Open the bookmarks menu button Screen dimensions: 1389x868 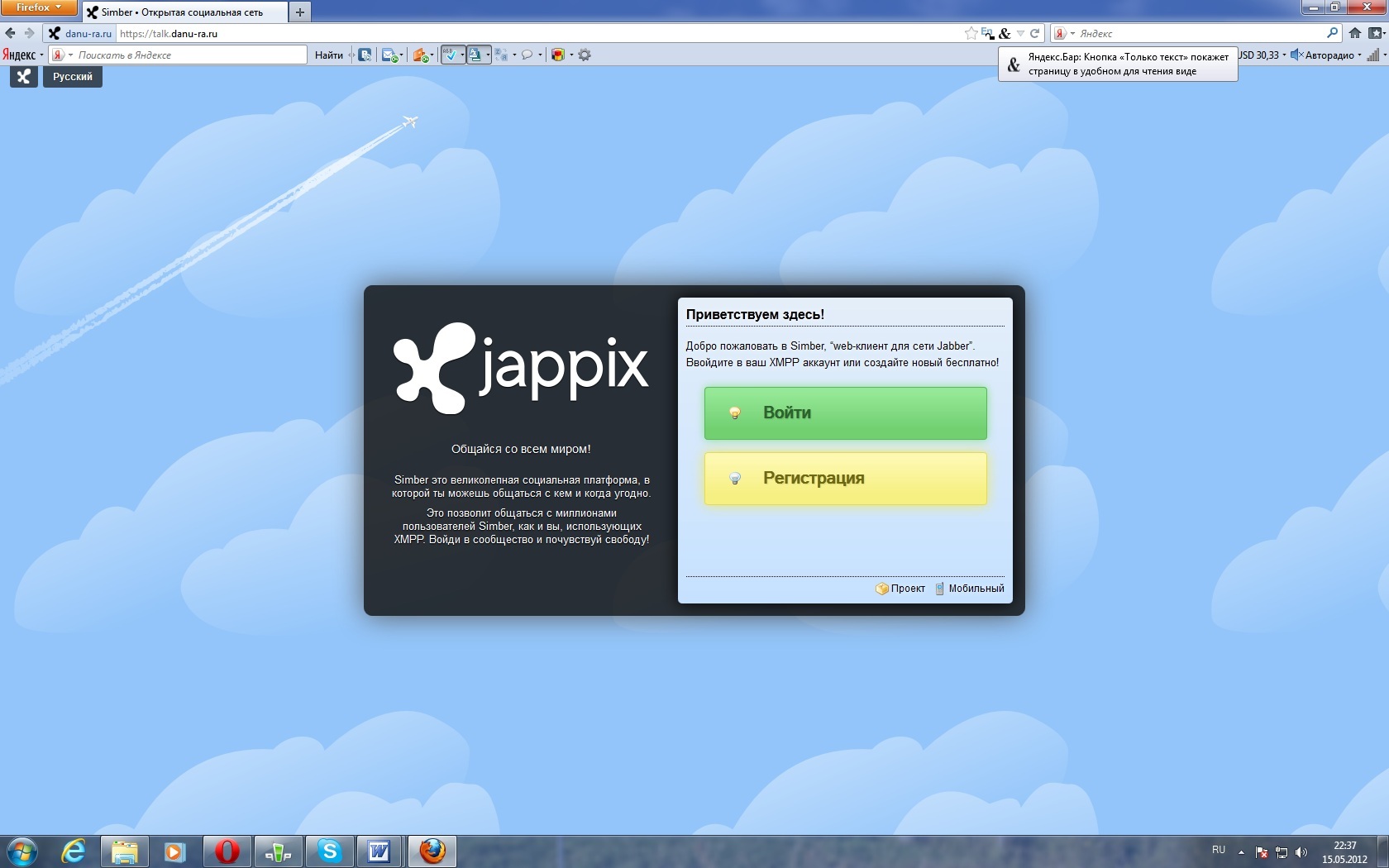(x=1377, y=34)
